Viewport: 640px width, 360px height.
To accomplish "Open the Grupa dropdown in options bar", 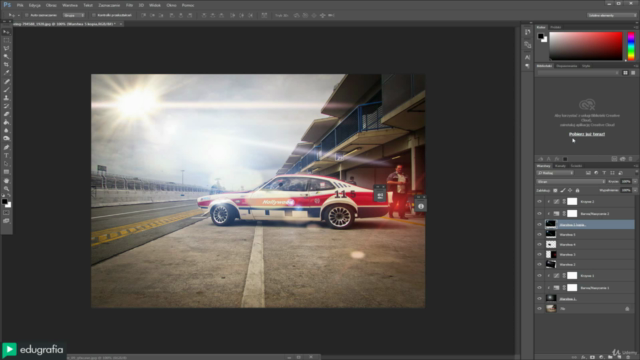I will pyautogui.click(x=74, y=15).
